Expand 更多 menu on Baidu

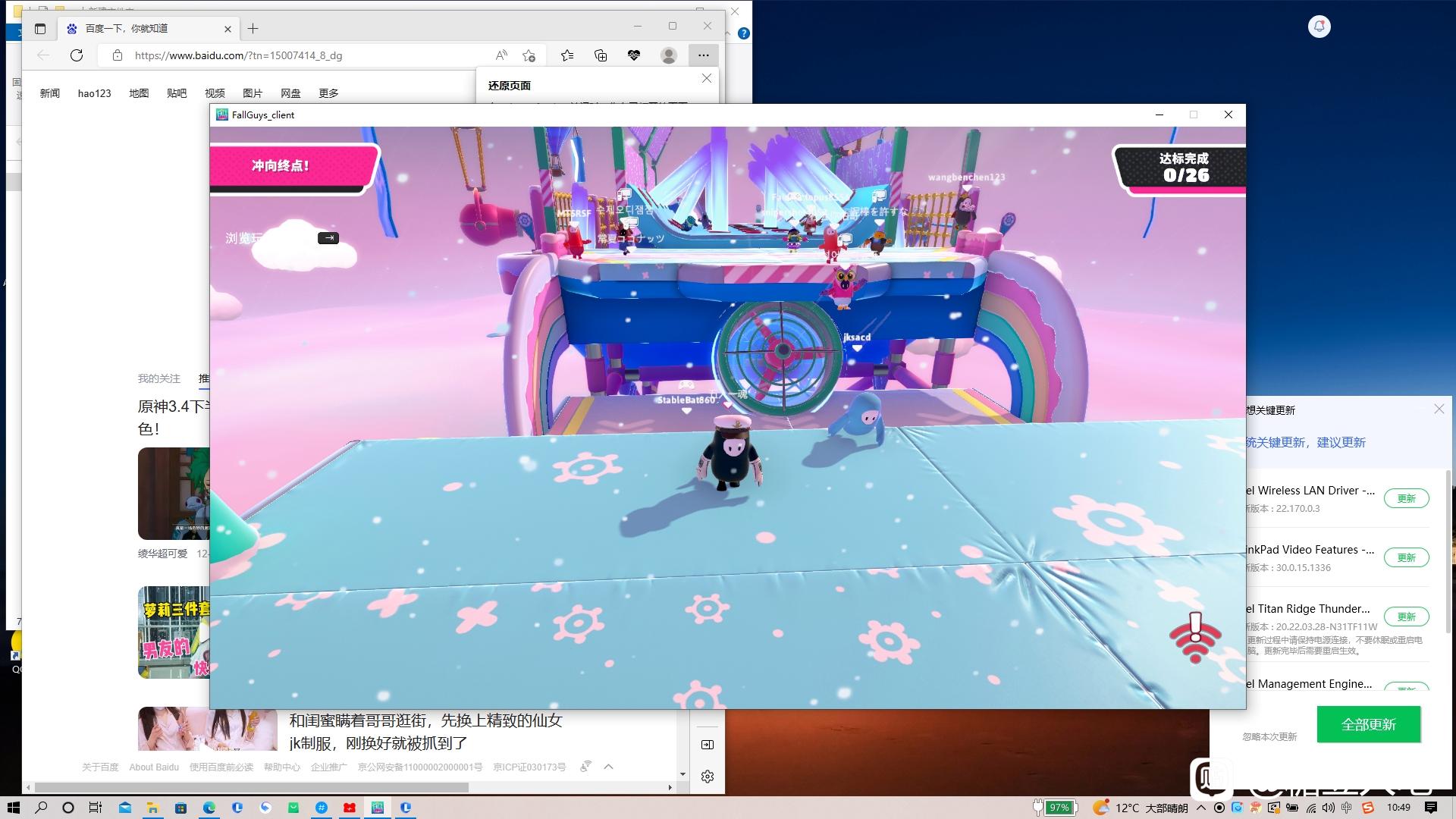[x=328, y=93]
